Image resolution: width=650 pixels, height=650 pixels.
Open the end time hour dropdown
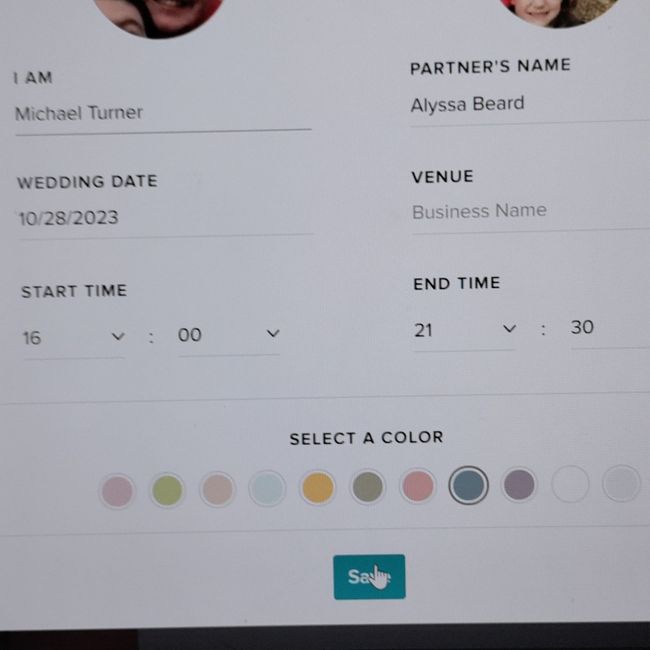coord(464,331)
